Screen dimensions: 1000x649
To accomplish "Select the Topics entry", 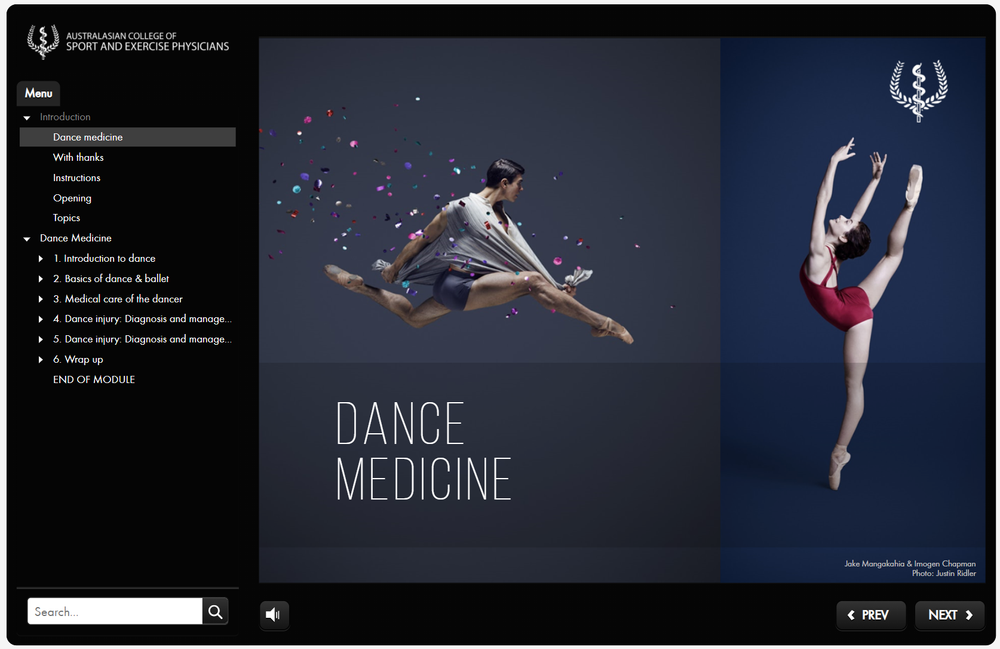I will point(66,217).
